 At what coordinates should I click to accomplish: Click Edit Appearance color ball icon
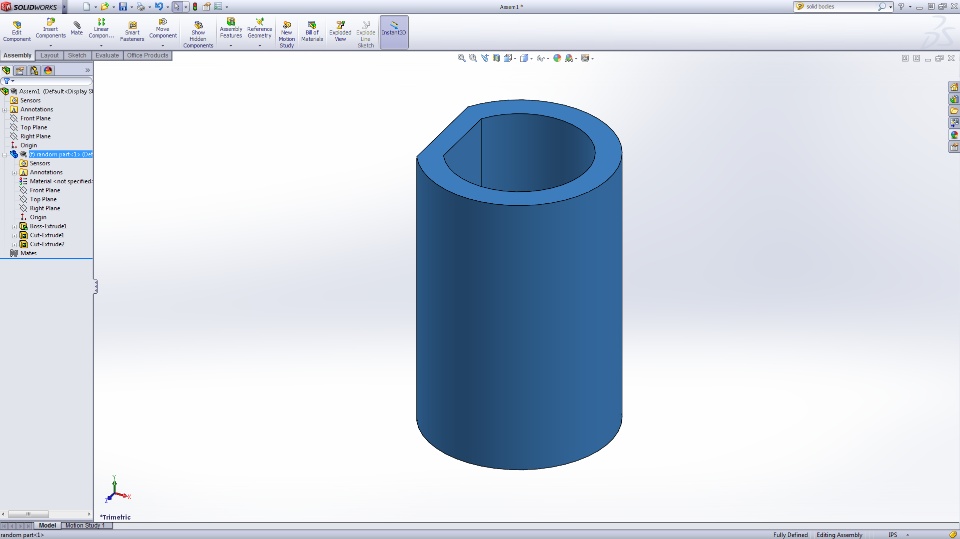tap(557, 58)
